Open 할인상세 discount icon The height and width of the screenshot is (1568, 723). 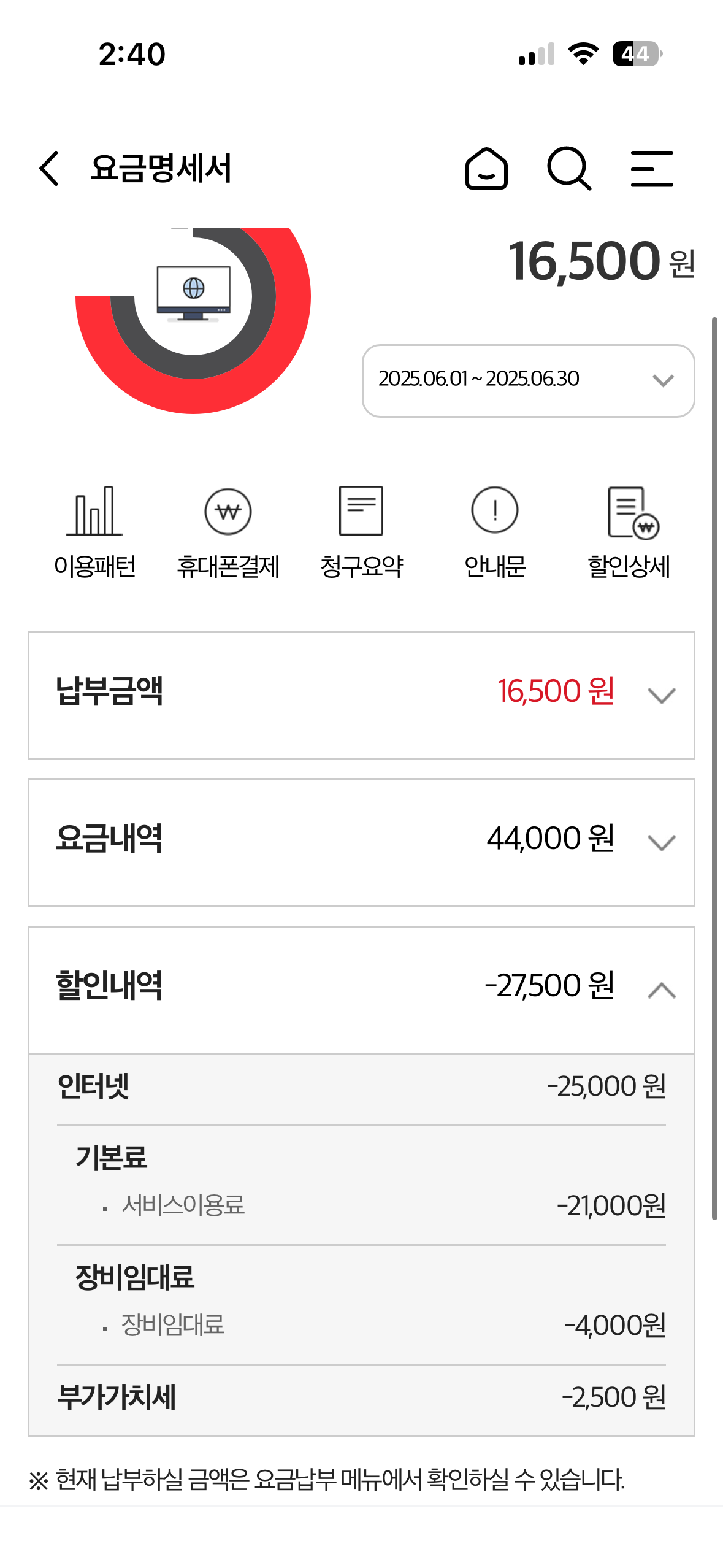pos(632,512)
